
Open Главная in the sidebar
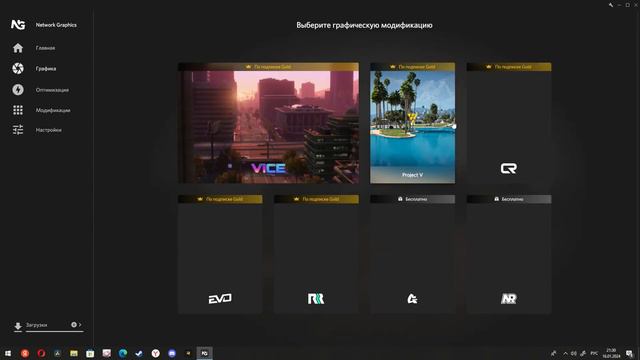point(45,48)
